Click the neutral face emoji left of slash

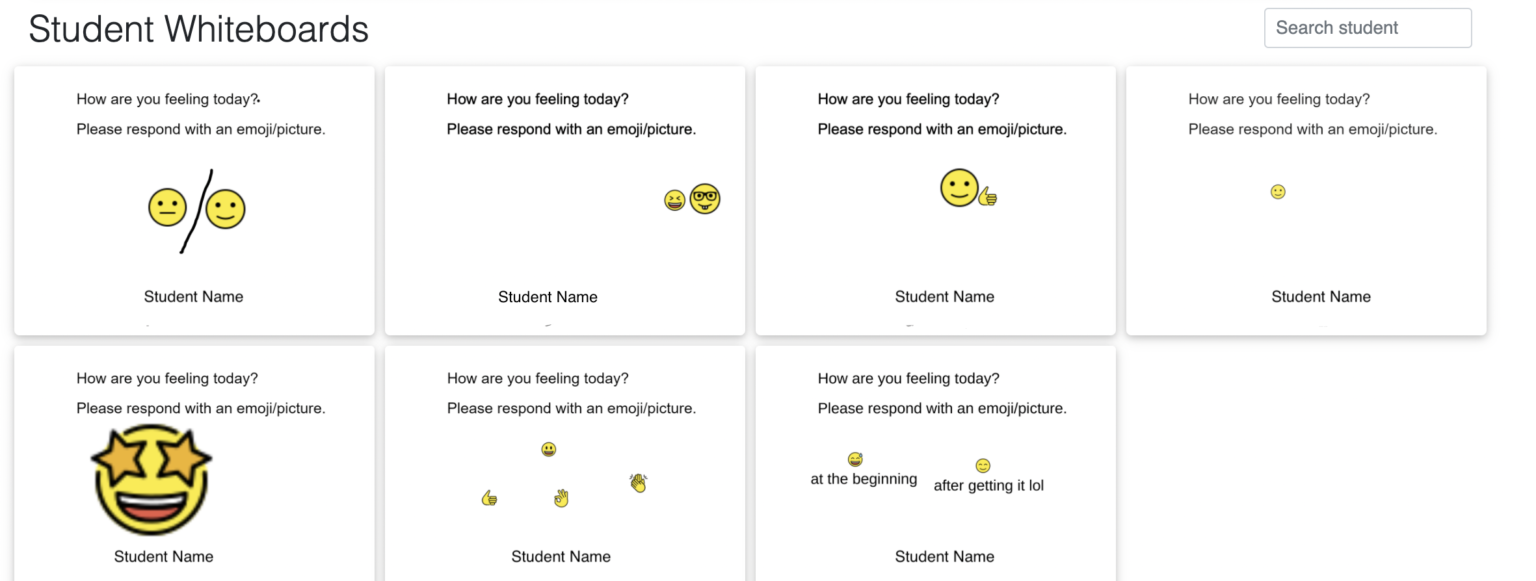click(x=167, y=208)
